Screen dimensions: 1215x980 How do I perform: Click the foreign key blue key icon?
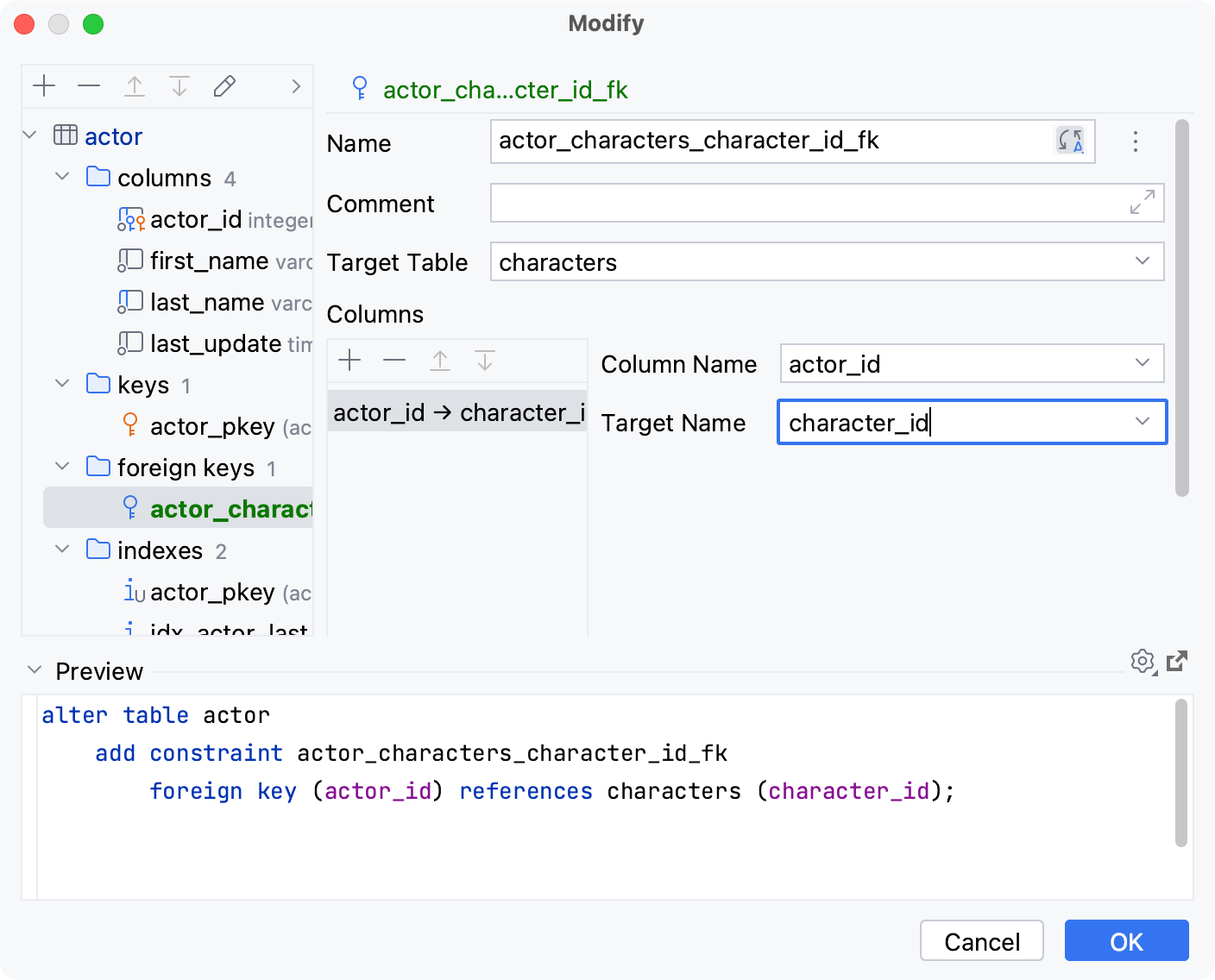pos(130,507)
